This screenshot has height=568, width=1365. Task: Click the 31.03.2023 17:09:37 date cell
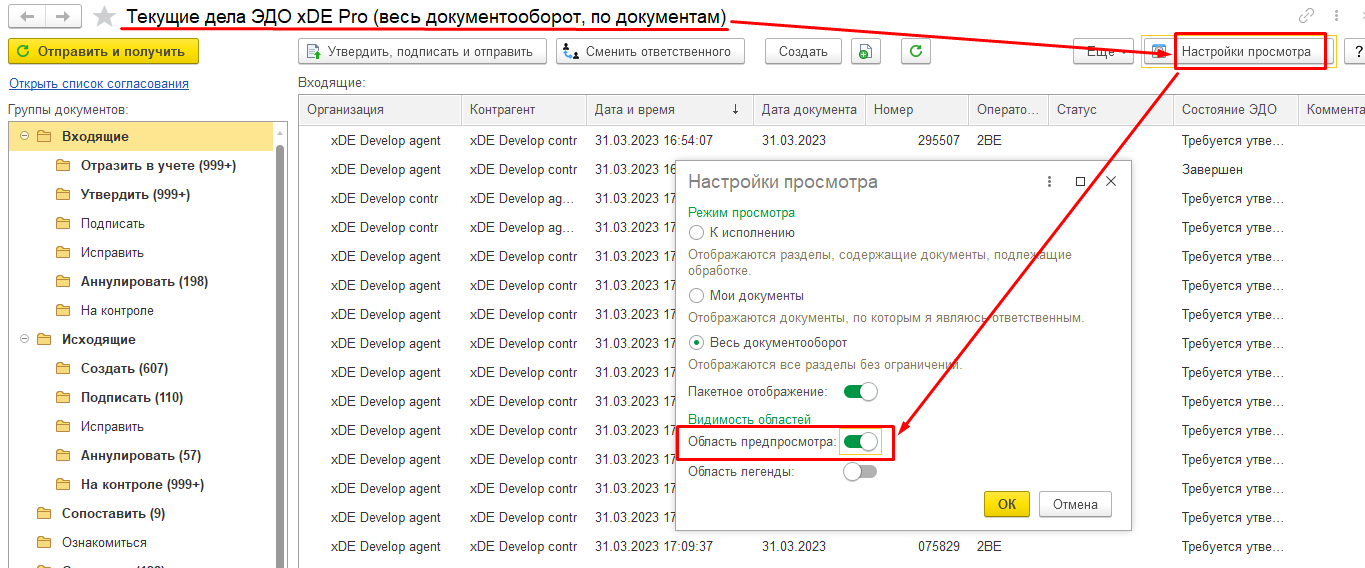670,546
